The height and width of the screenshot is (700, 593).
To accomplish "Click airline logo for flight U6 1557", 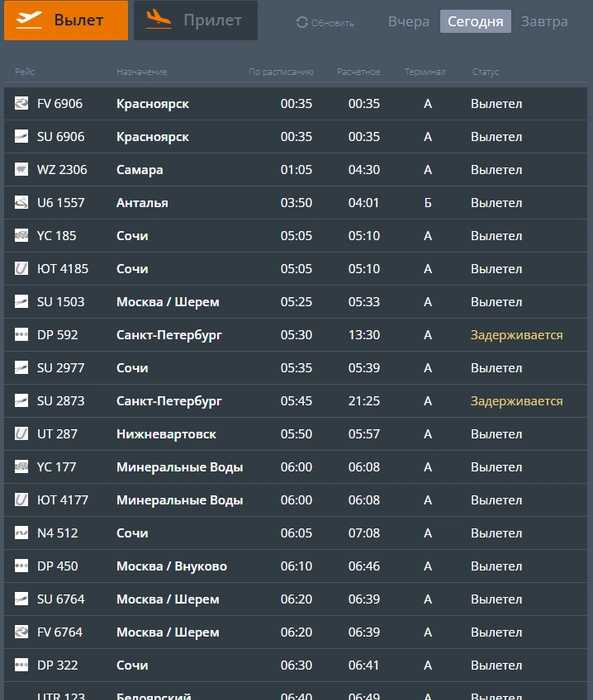I will pyautogui.click(x=21, y=202).
